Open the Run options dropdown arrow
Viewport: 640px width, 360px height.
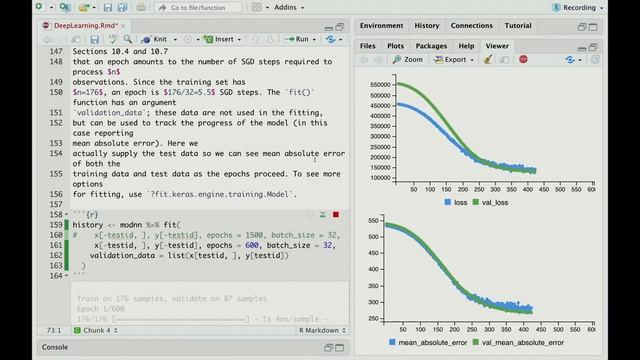pyautogui.click(x=314, y=40)
